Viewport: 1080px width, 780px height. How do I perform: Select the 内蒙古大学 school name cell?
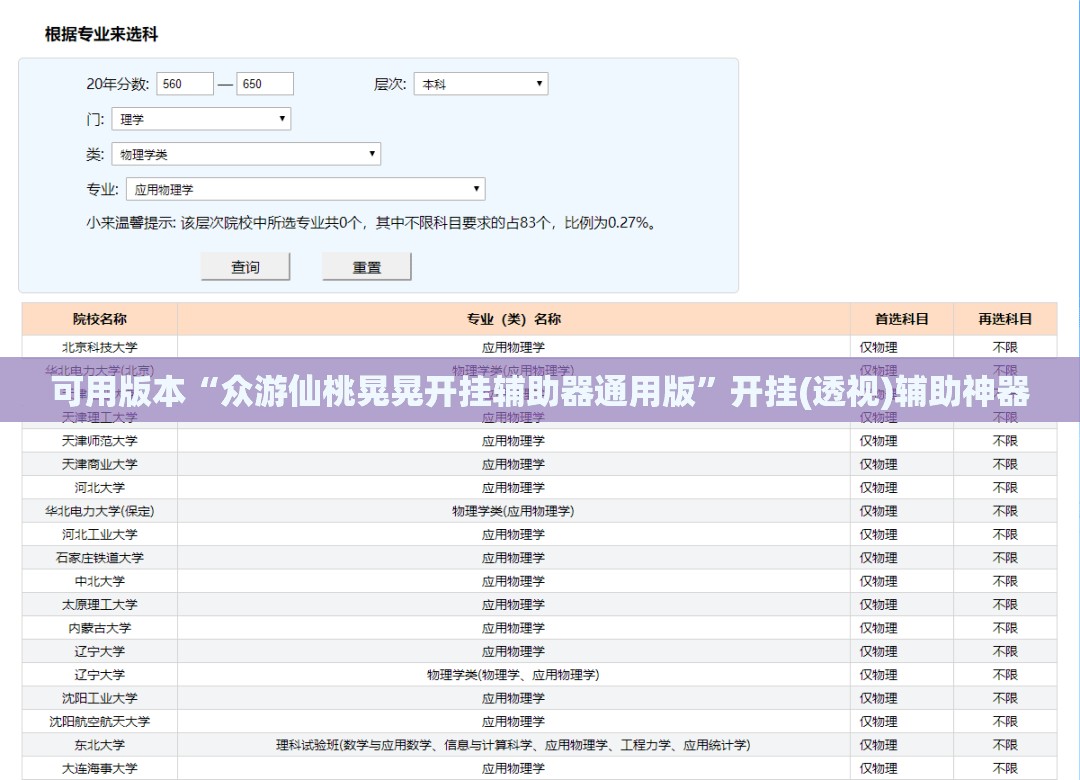pyautogui.click(x=100, y=628)
